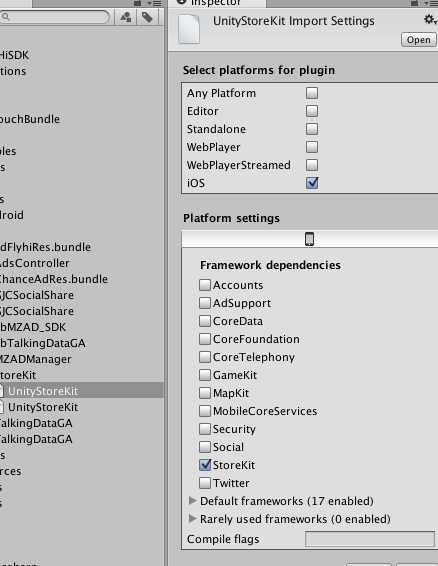
Task: Select the iOS platform settings icon
Action: (x=309, y=239)
